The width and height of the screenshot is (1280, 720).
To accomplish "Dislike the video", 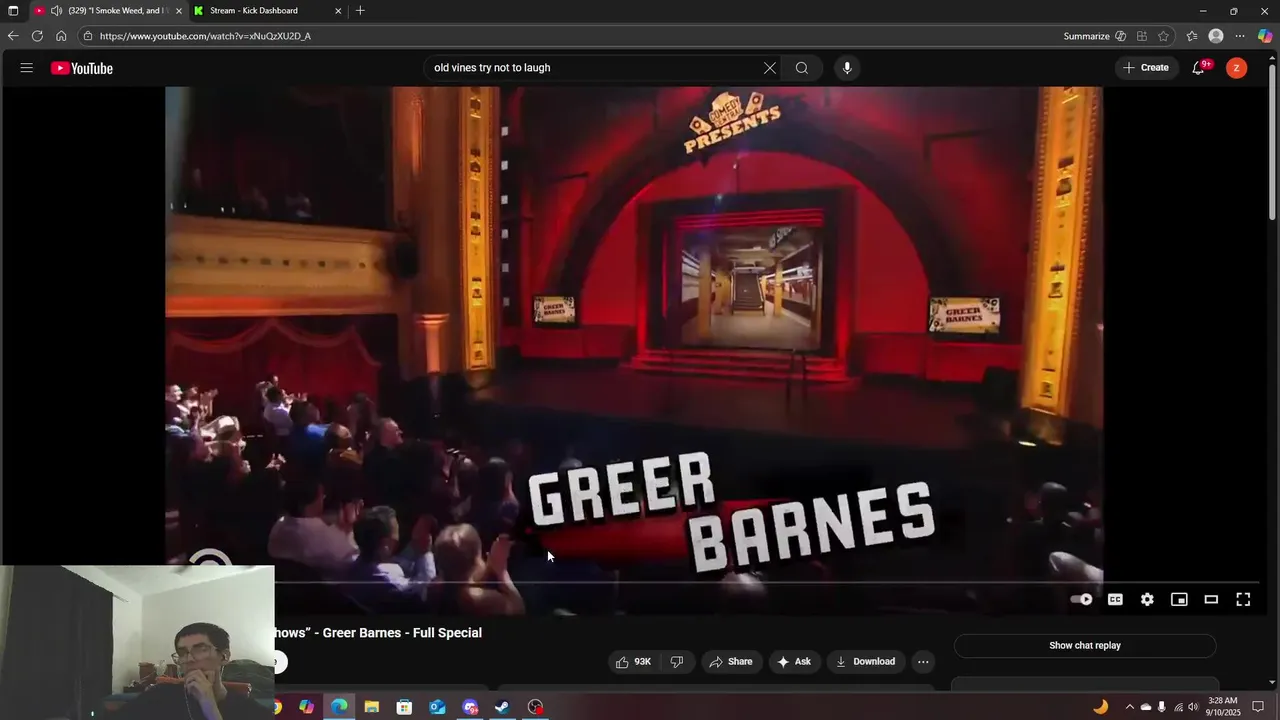I will pyautogui.click(x=677, y=662).
